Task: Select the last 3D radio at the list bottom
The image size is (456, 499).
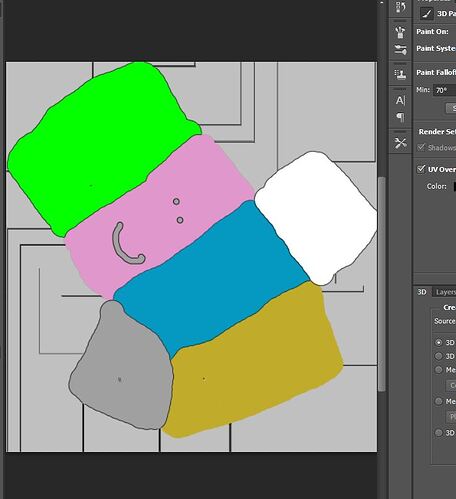Action: (x=439, y=432)
